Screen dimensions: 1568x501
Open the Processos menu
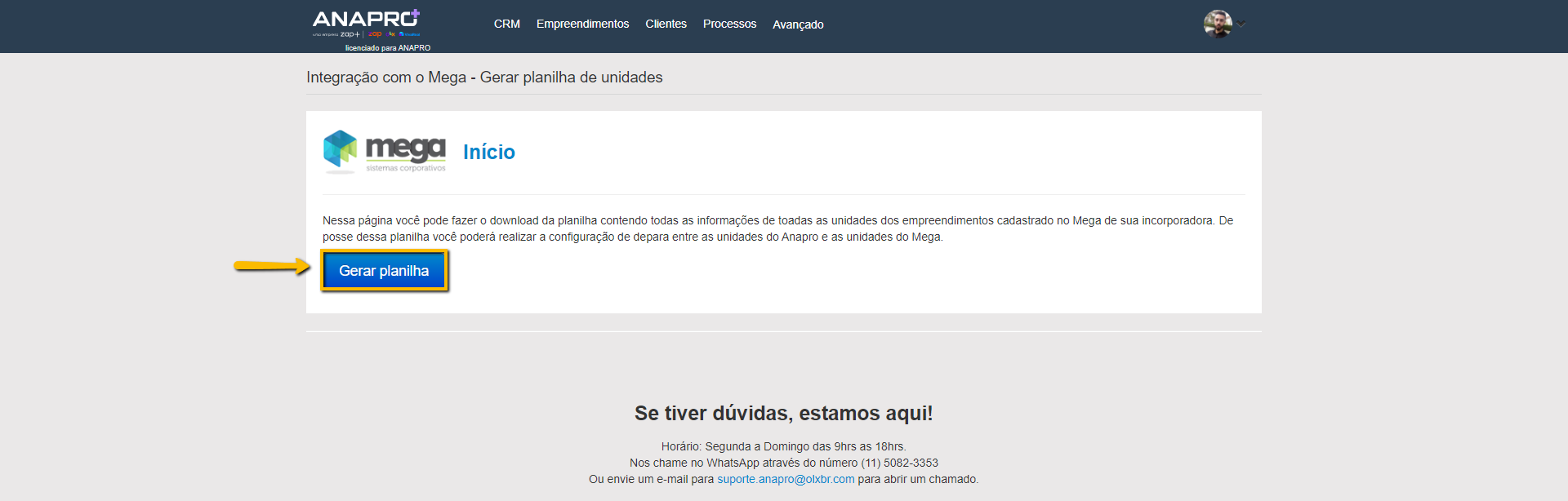point(729,24)
